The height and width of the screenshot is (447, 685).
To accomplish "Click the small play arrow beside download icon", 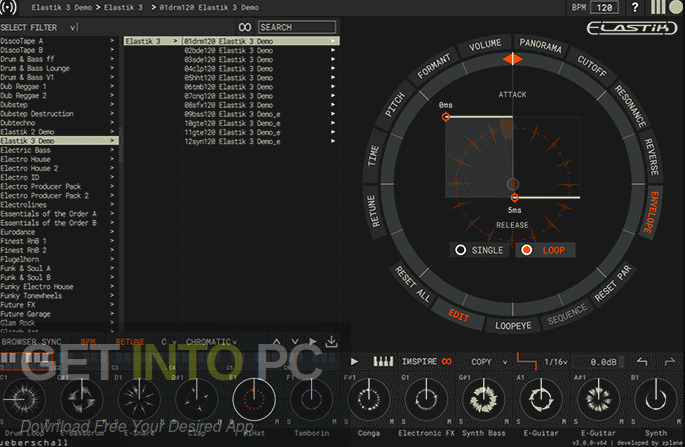I will coord(312,341).
